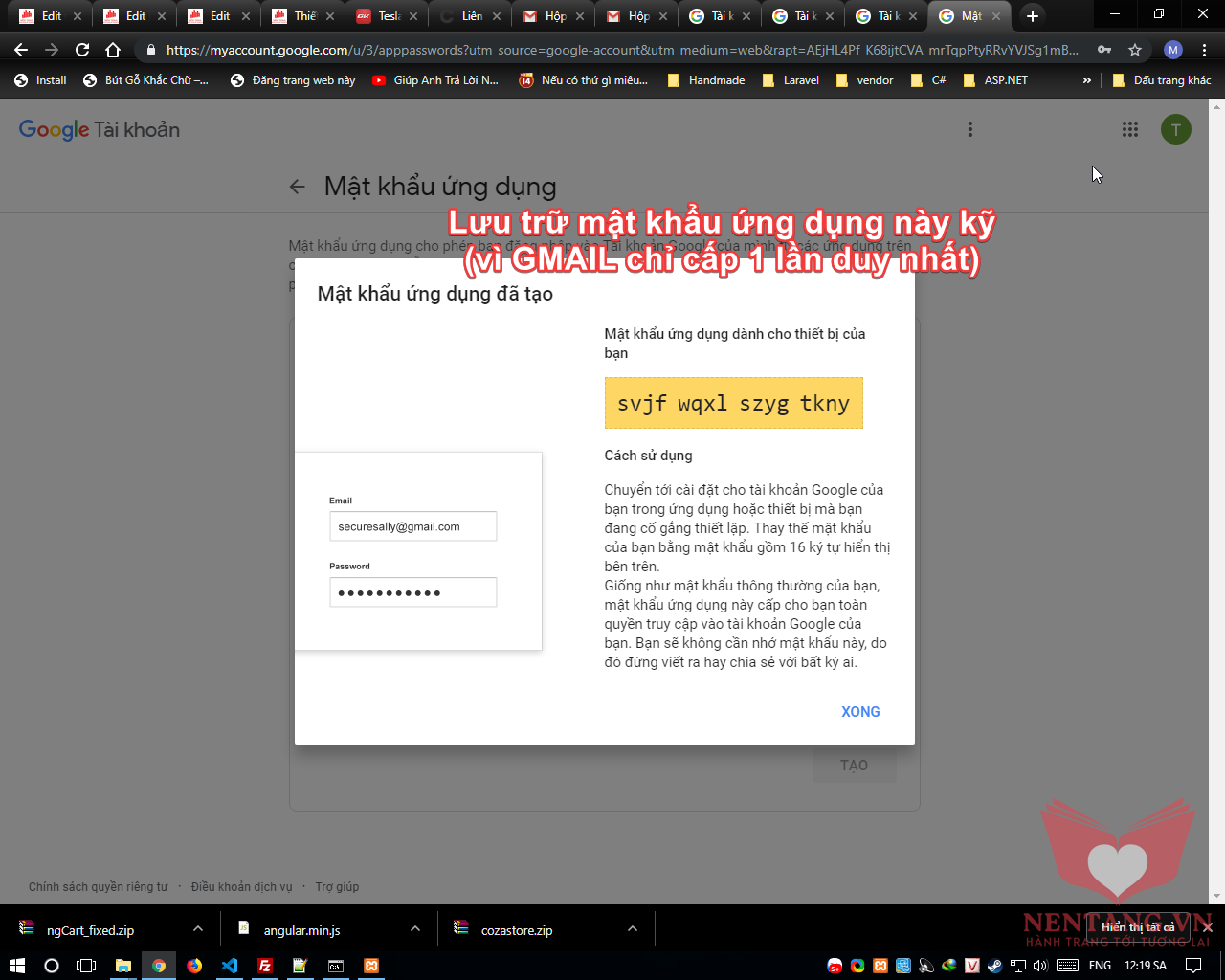
Task: Click the Trợ giúp footer link
Action: click(x=337, y=887)
